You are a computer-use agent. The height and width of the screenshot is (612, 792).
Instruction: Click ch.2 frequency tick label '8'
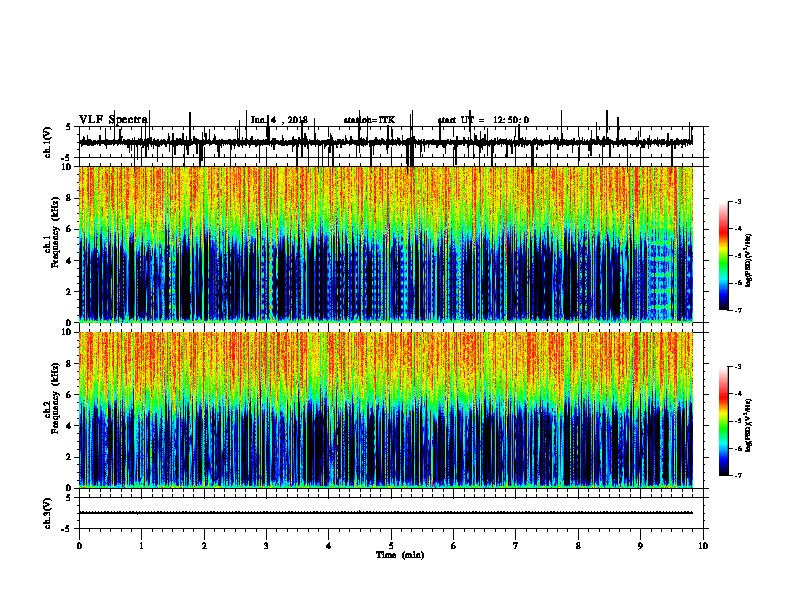[x=70, y=364]
